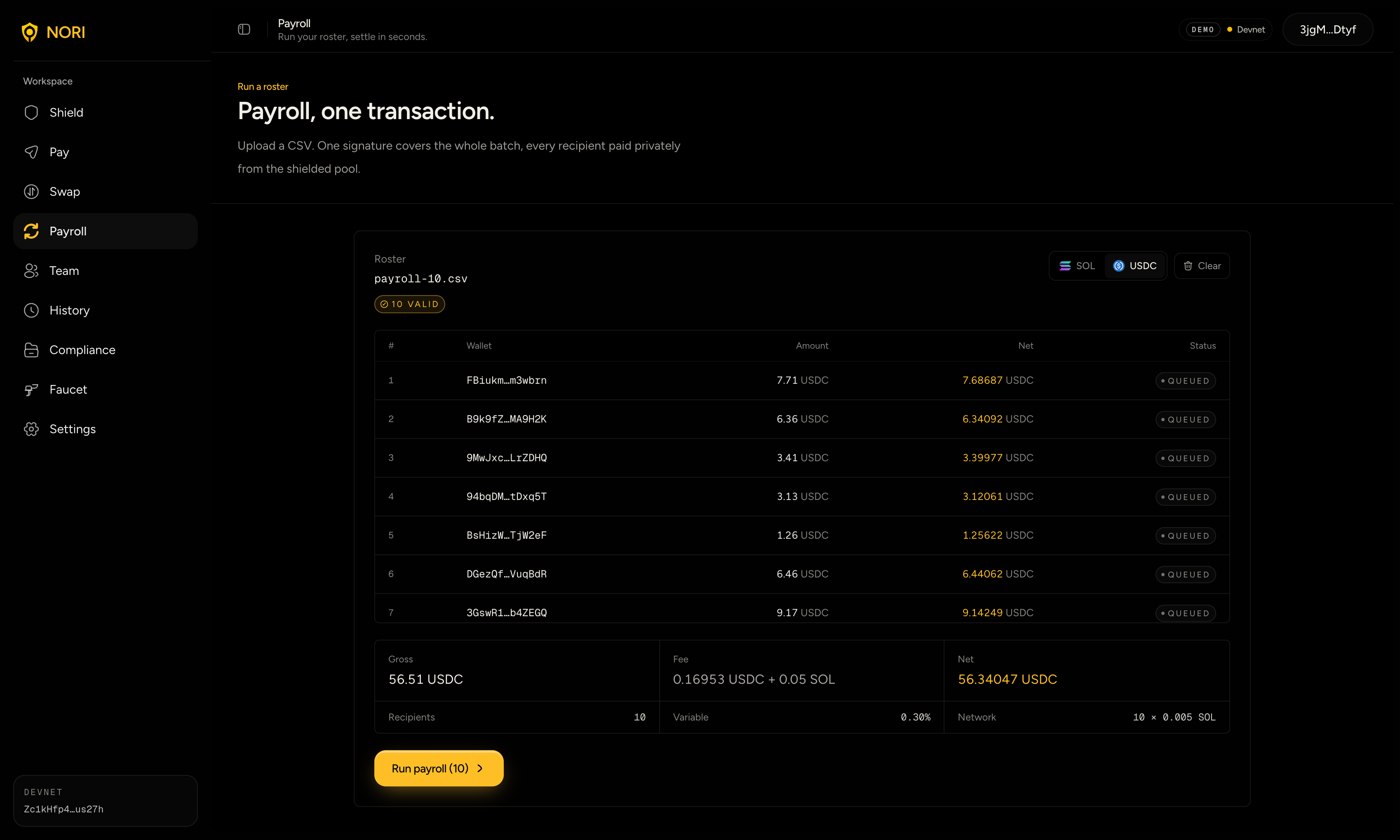Click the Faucet icon in sidebar
Image resolution: width=1400 pixels, height=840 pixels.
click(31, 389)
